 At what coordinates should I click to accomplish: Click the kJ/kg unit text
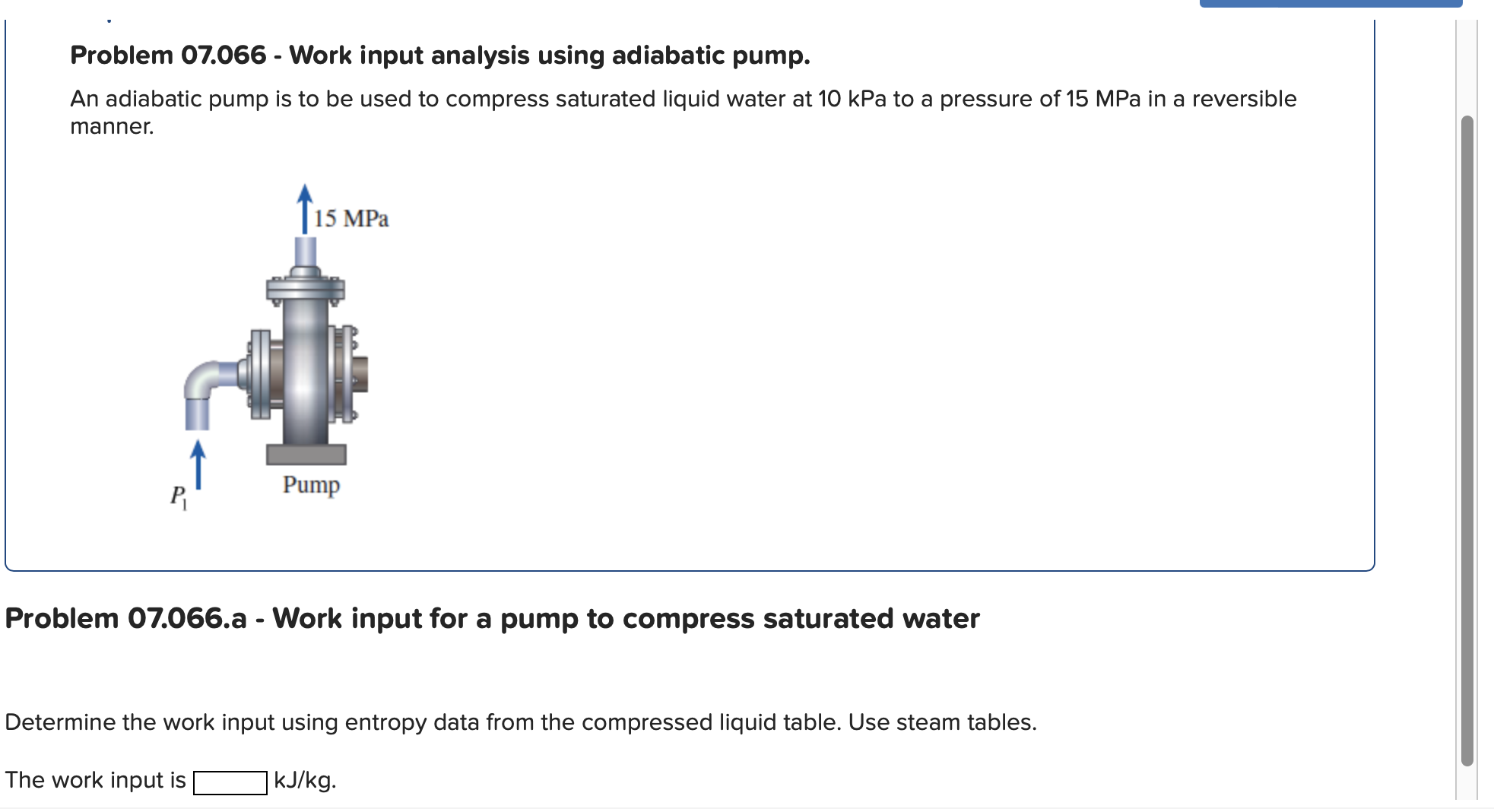304,780
